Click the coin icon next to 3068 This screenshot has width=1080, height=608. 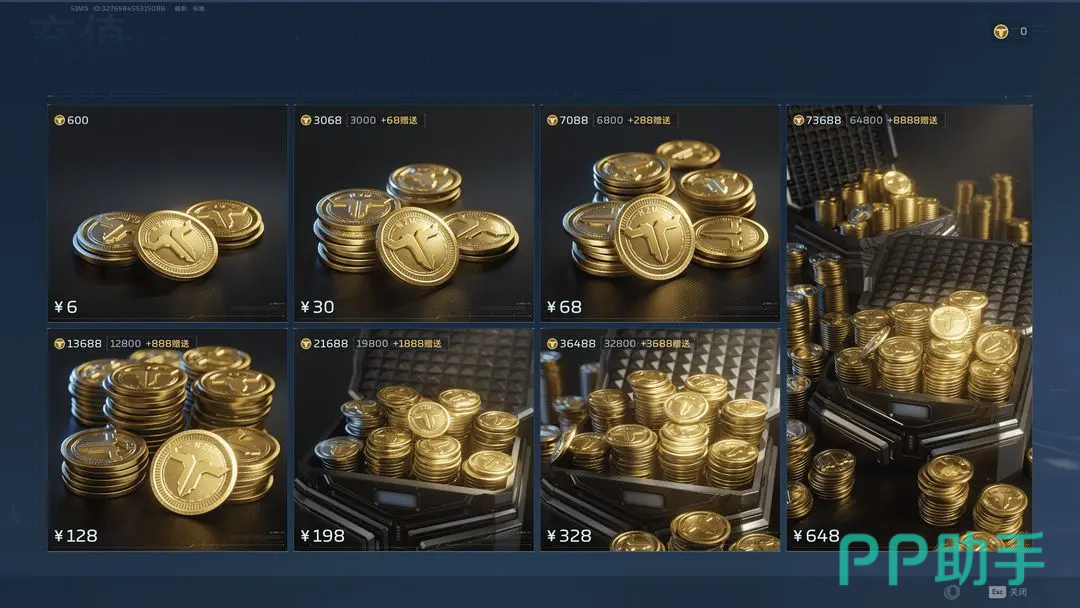[306, 120]
